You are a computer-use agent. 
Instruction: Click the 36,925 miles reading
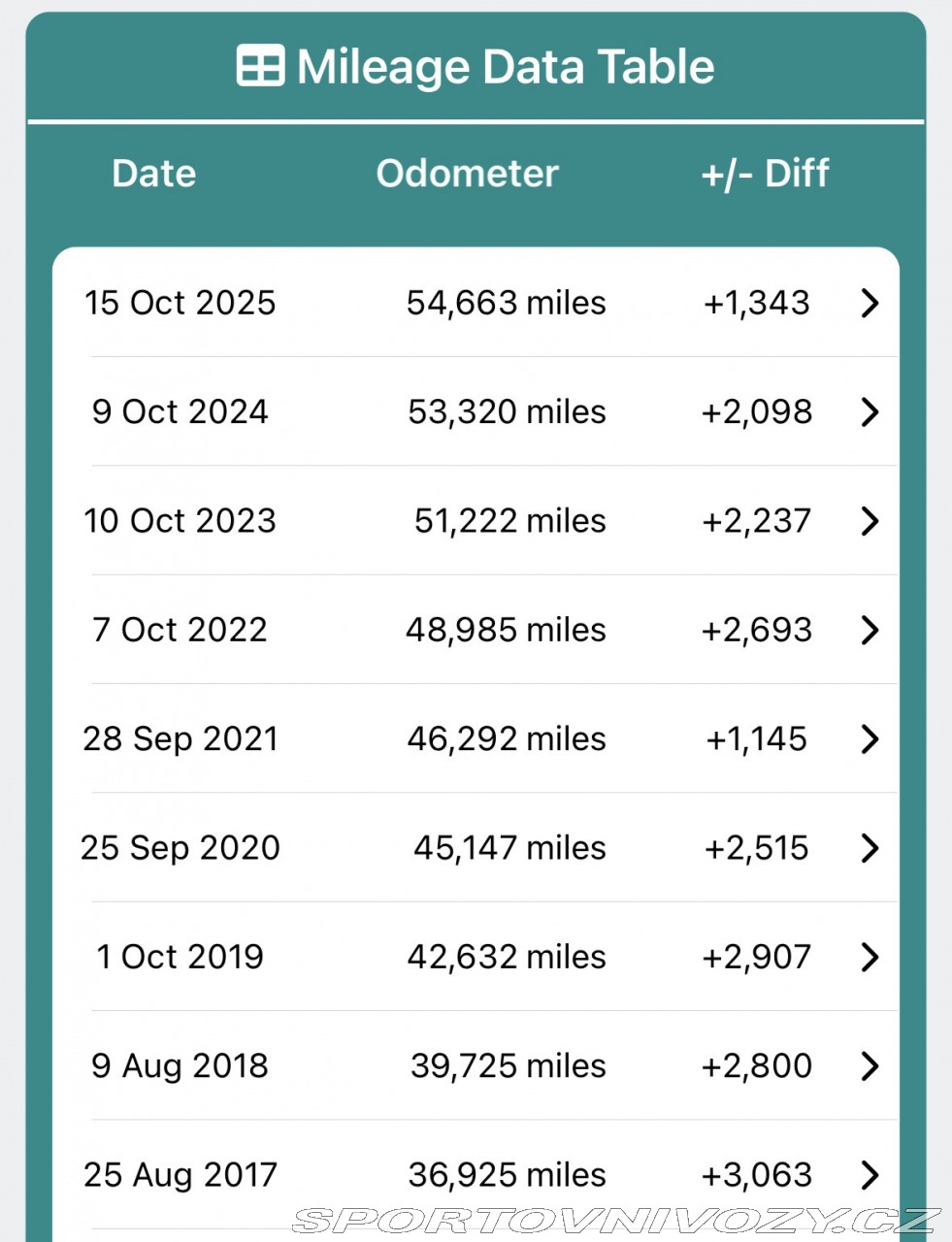click(507, 1175)
